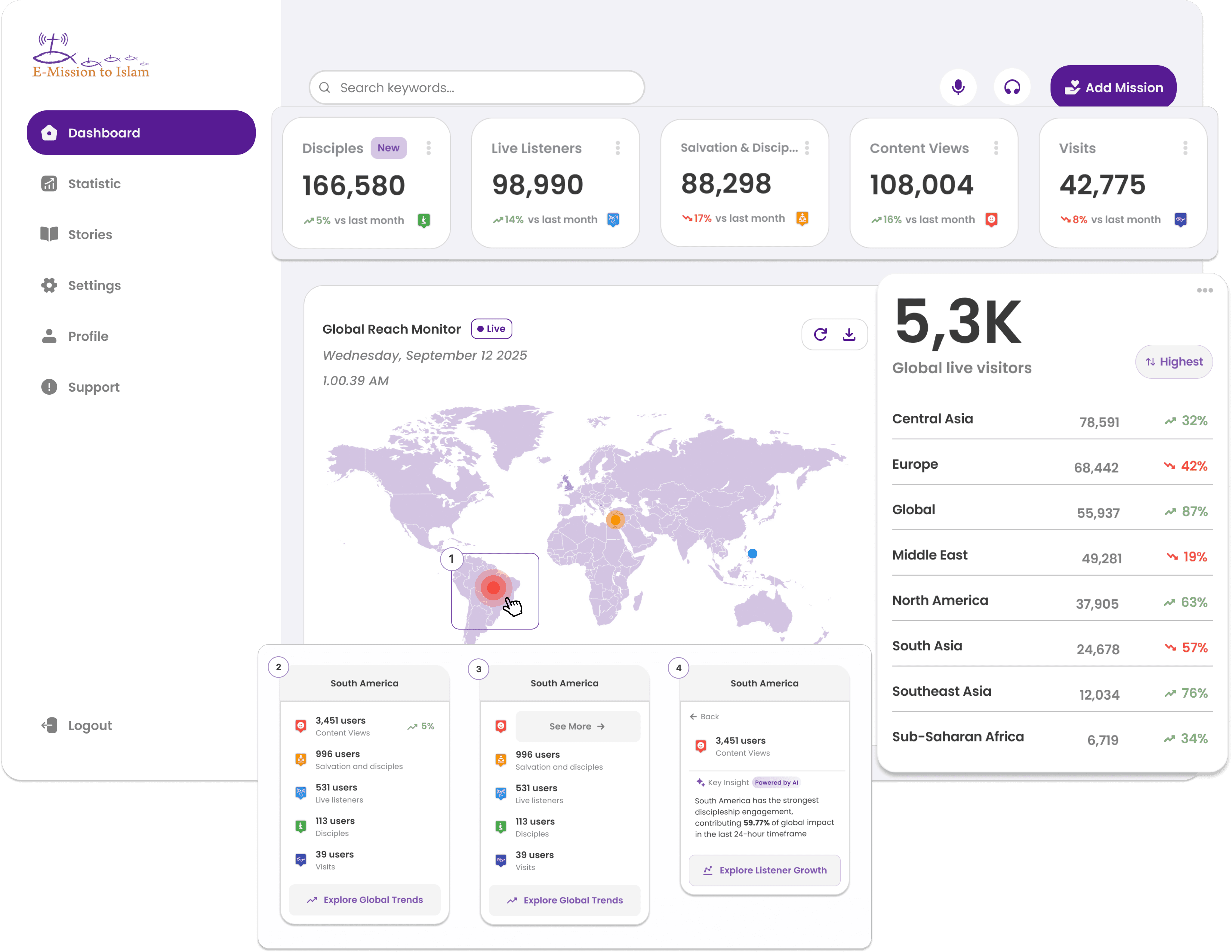The width and height of the screenshot is (1232, 952).
Task: Click the red South America map hotspot
Action: (x=494, y=588)
